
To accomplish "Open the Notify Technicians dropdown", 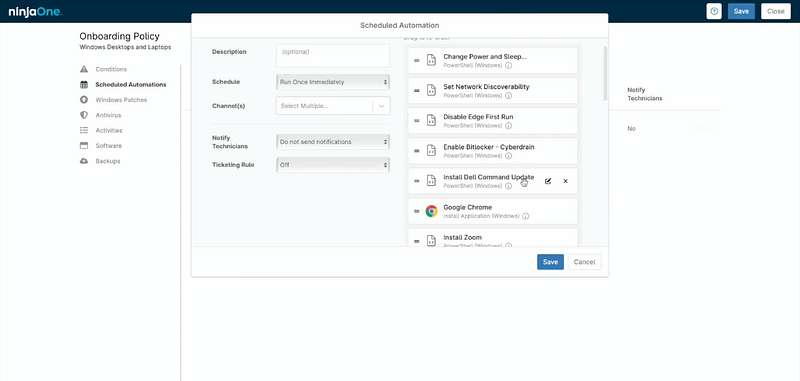I will [333, 142].
